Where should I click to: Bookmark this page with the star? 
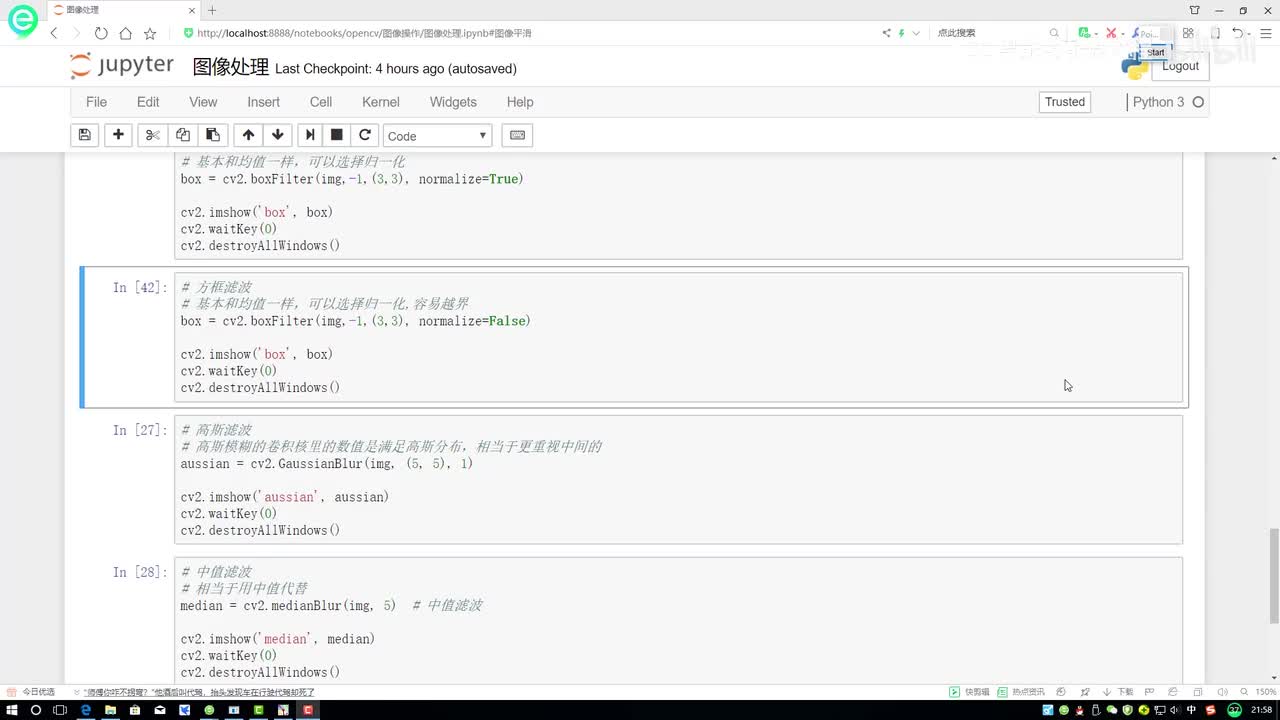149,33
